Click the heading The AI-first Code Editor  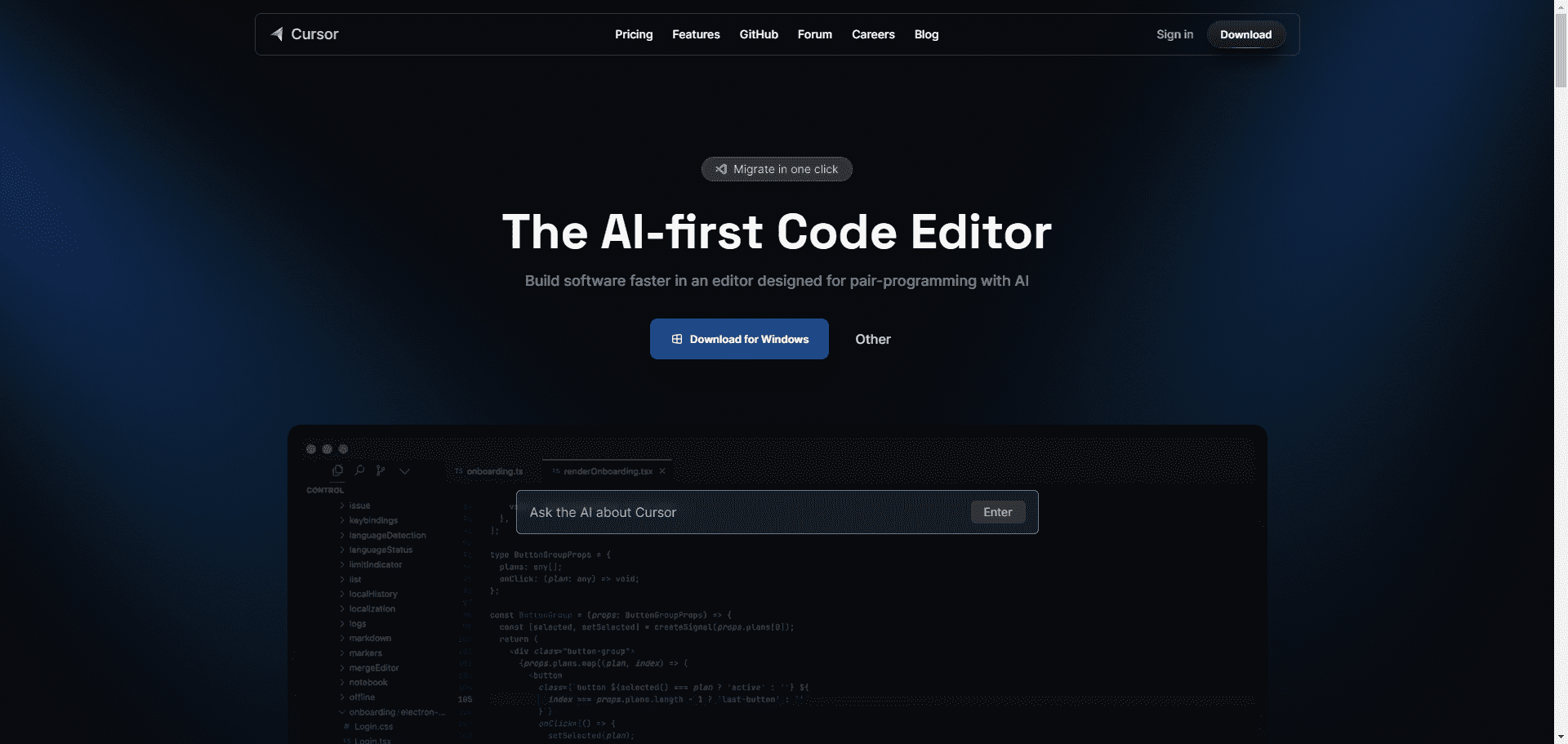pyautogui.click(x=777, y=232)
